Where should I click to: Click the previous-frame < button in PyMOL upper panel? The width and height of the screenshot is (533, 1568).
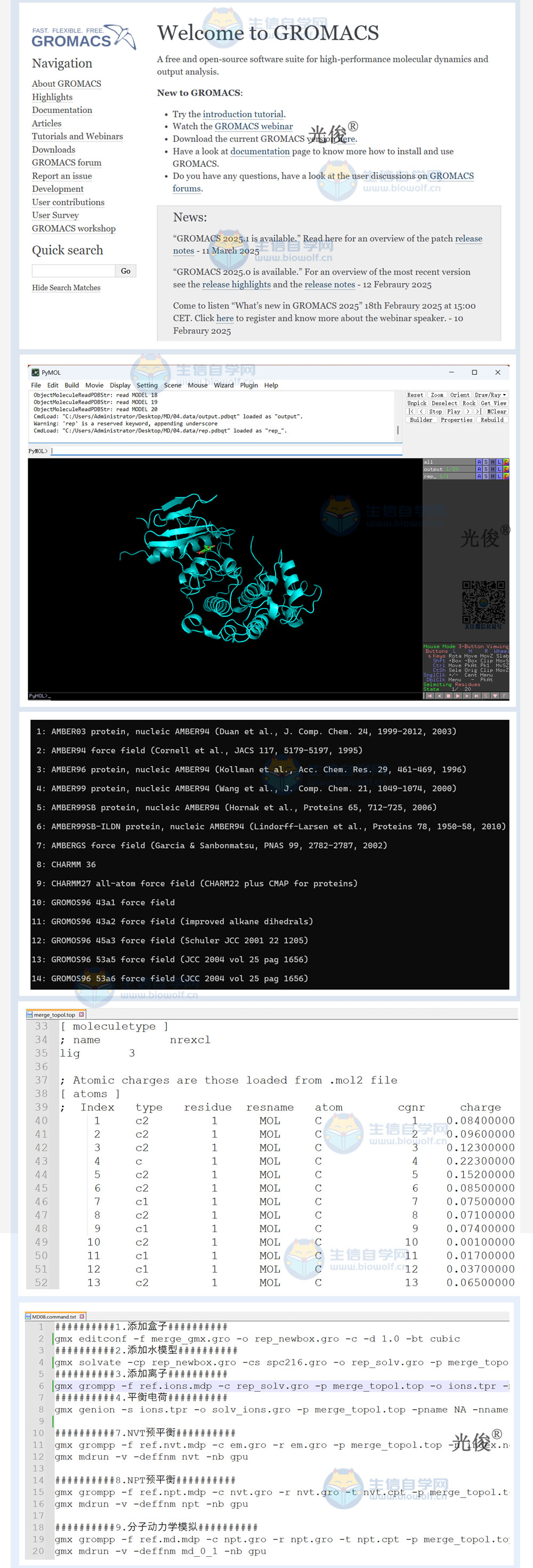[x=421, y=412]
